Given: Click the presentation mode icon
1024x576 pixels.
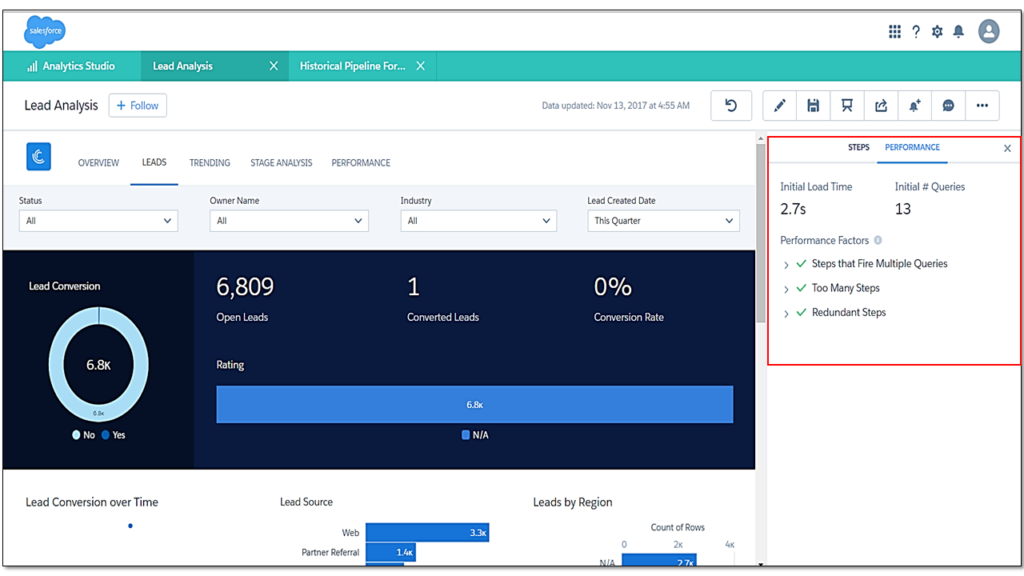Looking at the screenshot, I should tap(847, 106).
